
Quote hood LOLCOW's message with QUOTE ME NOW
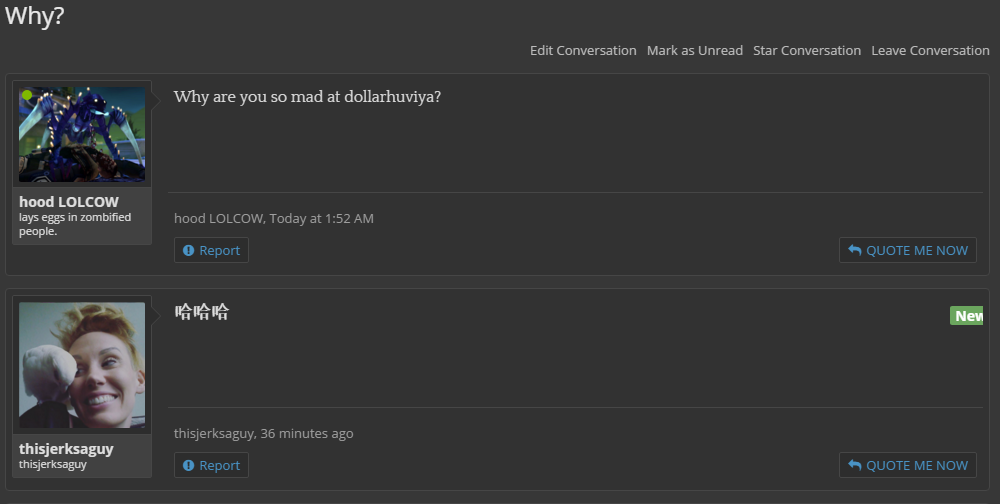(x=908, y=250)
